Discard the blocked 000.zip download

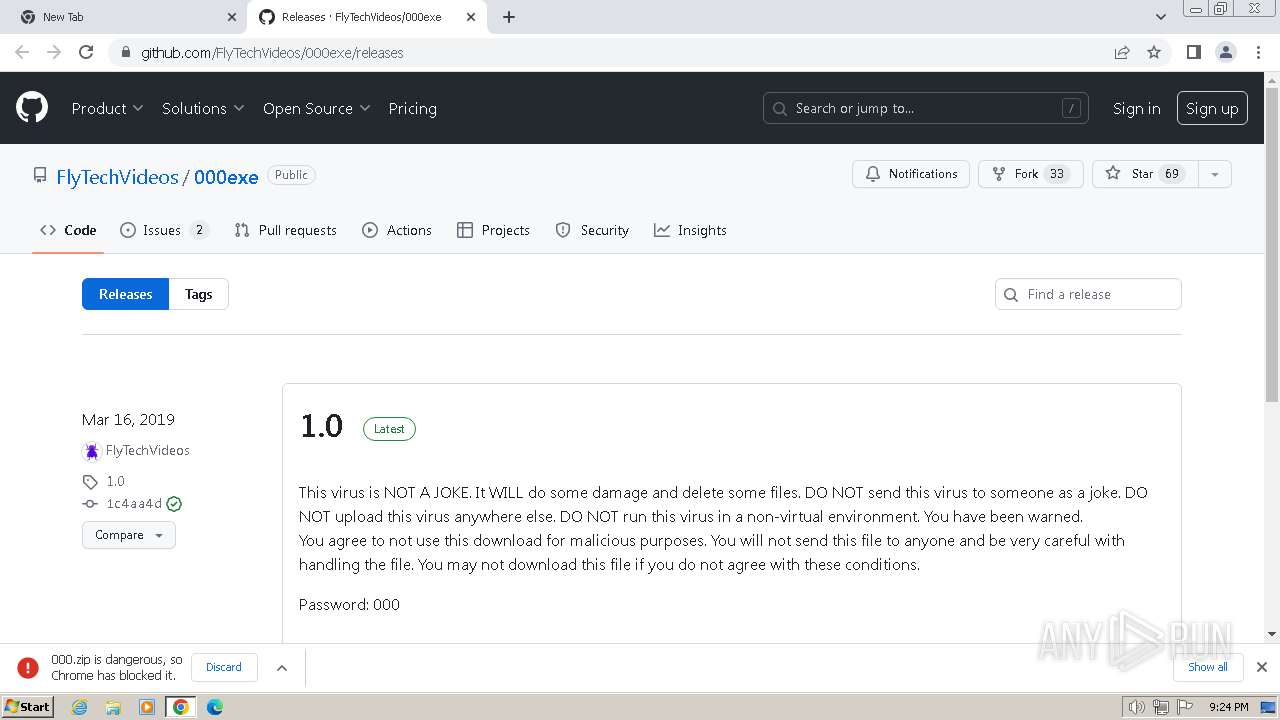(x=224, y=667)
